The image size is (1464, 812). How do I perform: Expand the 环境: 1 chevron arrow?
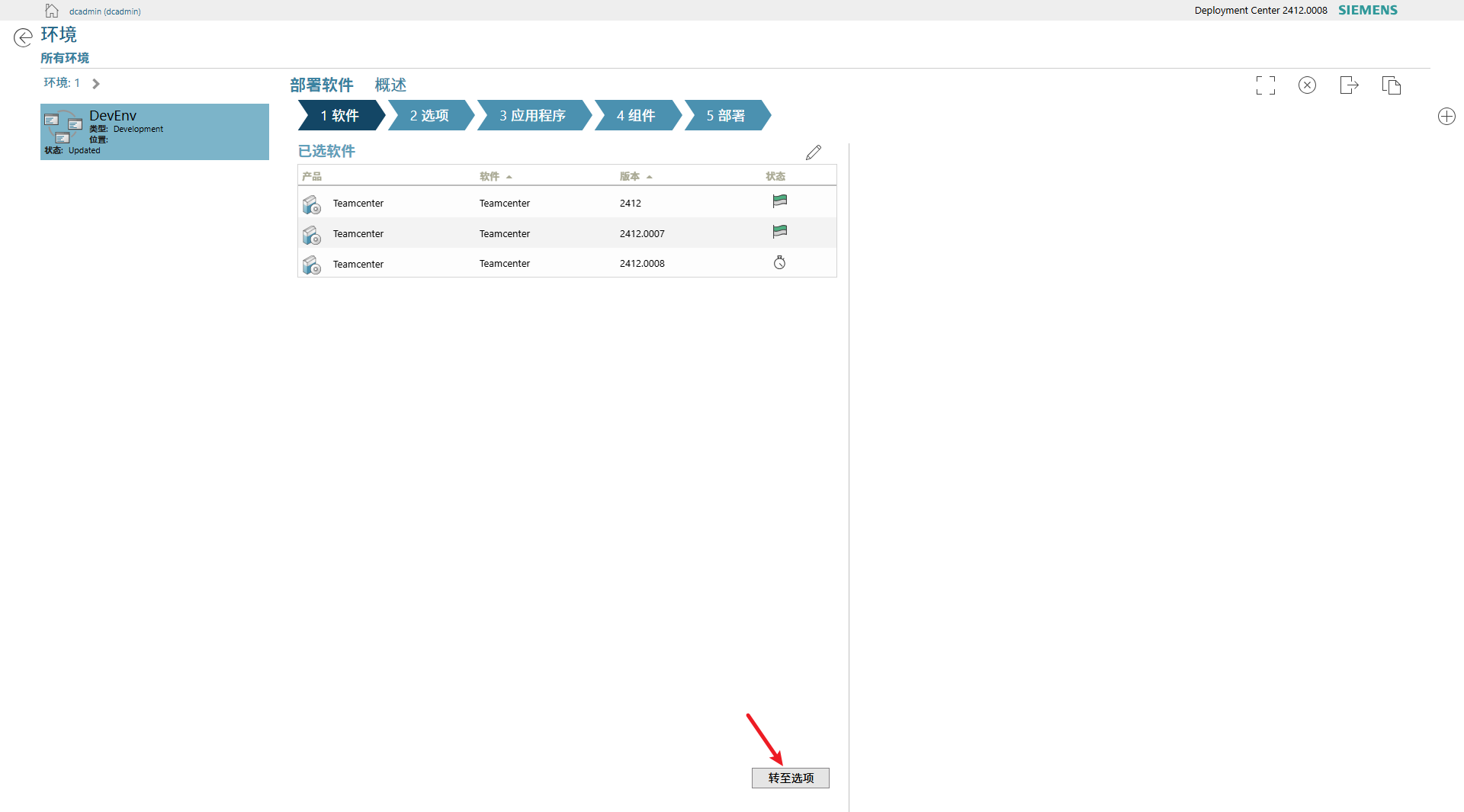[x=96, y=84]
